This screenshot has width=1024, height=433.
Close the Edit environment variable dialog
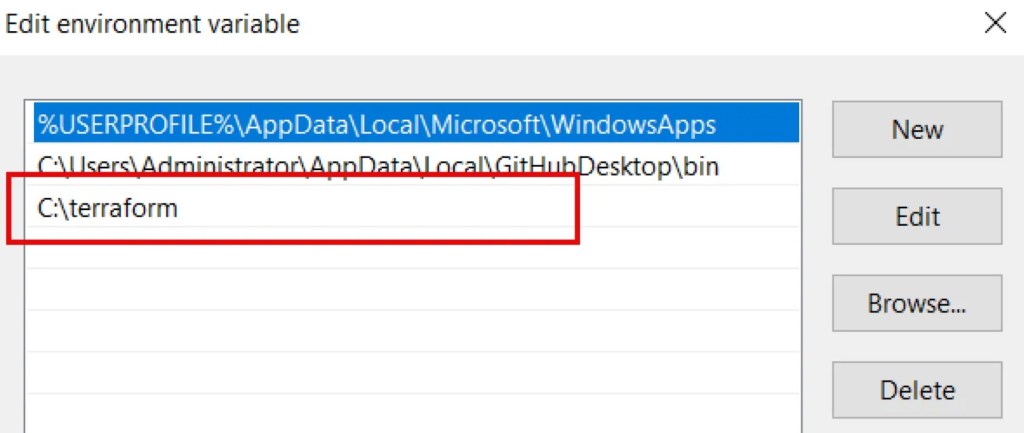click(995, 24)
